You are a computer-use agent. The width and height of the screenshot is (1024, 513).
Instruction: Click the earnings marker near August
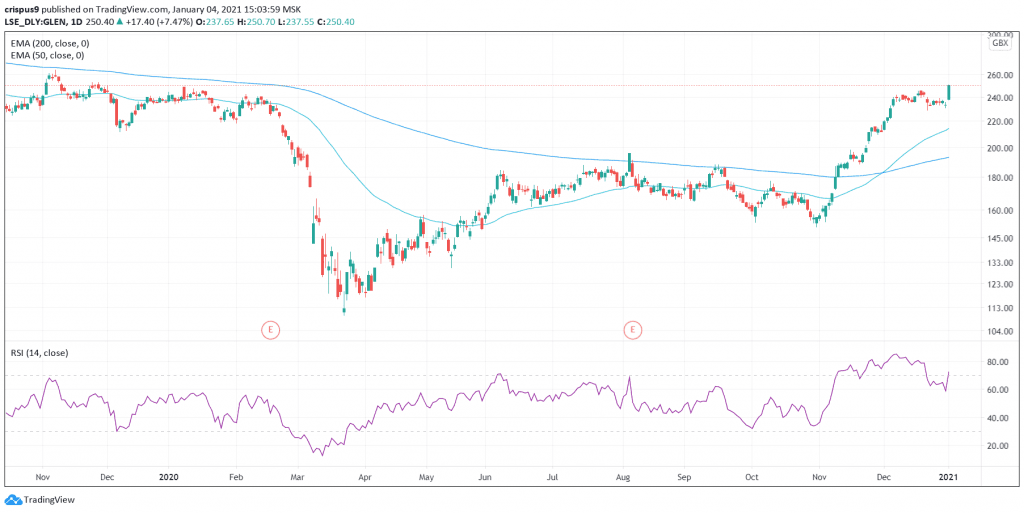click(x=632, y=330)
